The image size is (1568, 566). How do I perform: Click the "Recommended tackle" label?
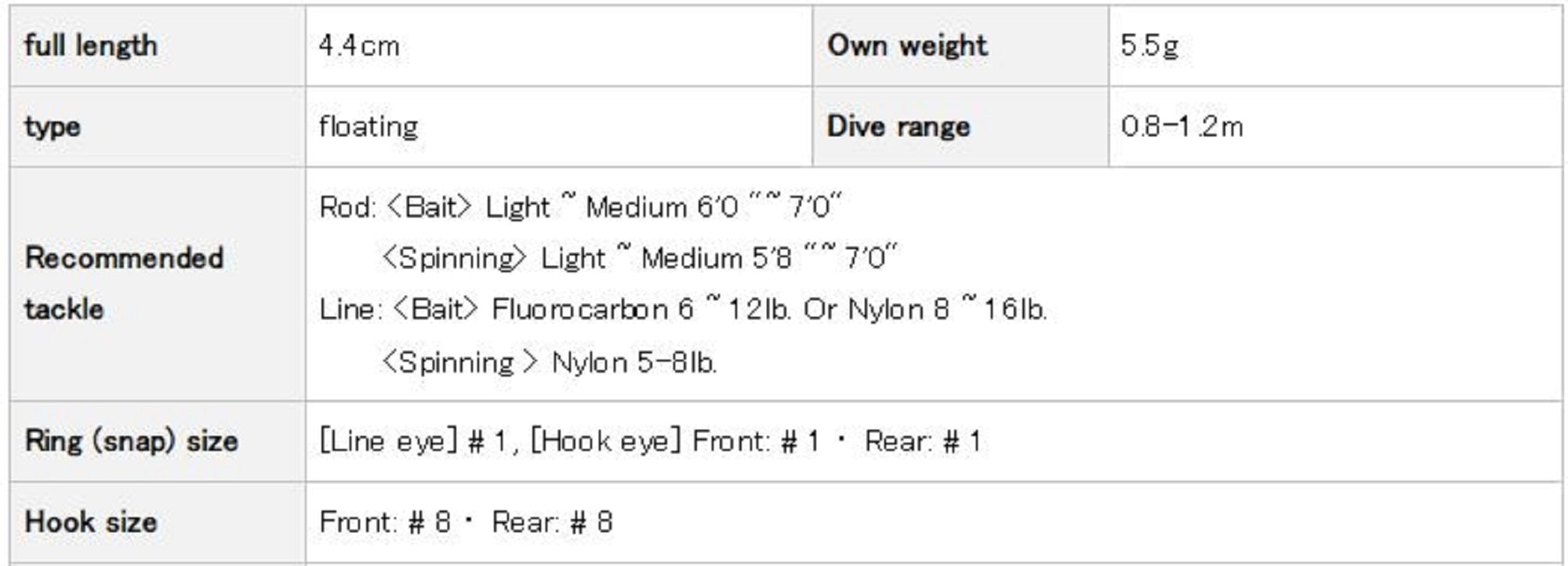[x=124, y=282]
